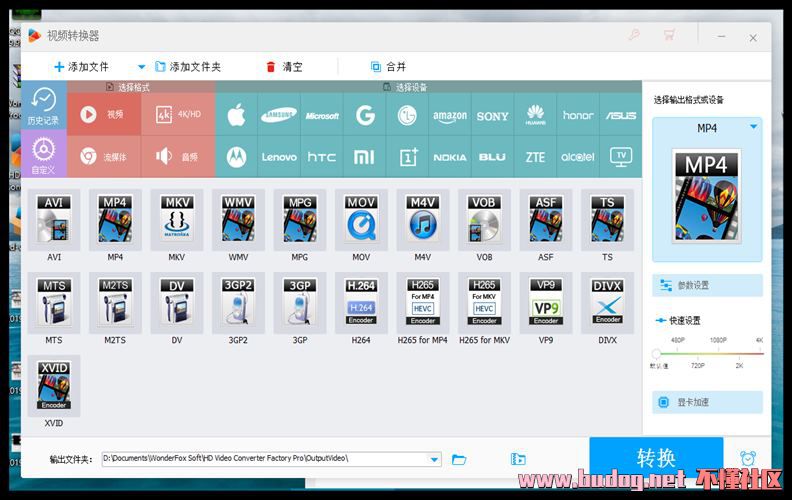Browse output folder with folder icon

459,460
